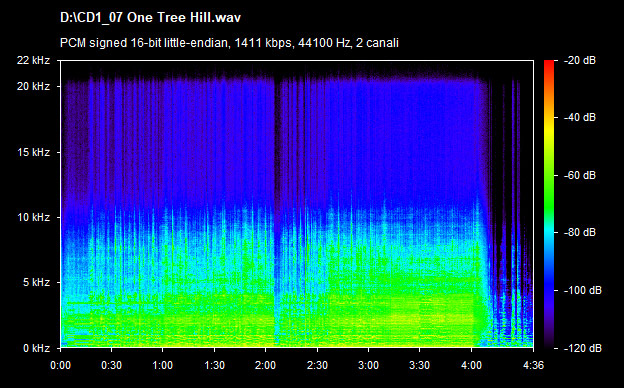Click the 22 kHz frequency axis label
Screen dimensions: 624x388
[33, 60]
